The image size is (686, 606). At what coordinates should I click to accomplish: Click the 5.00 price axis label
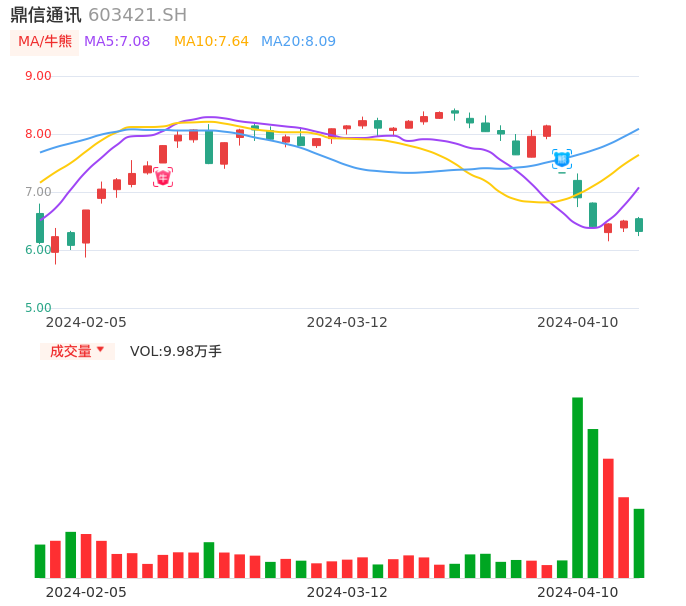click(x=38, y=308)
